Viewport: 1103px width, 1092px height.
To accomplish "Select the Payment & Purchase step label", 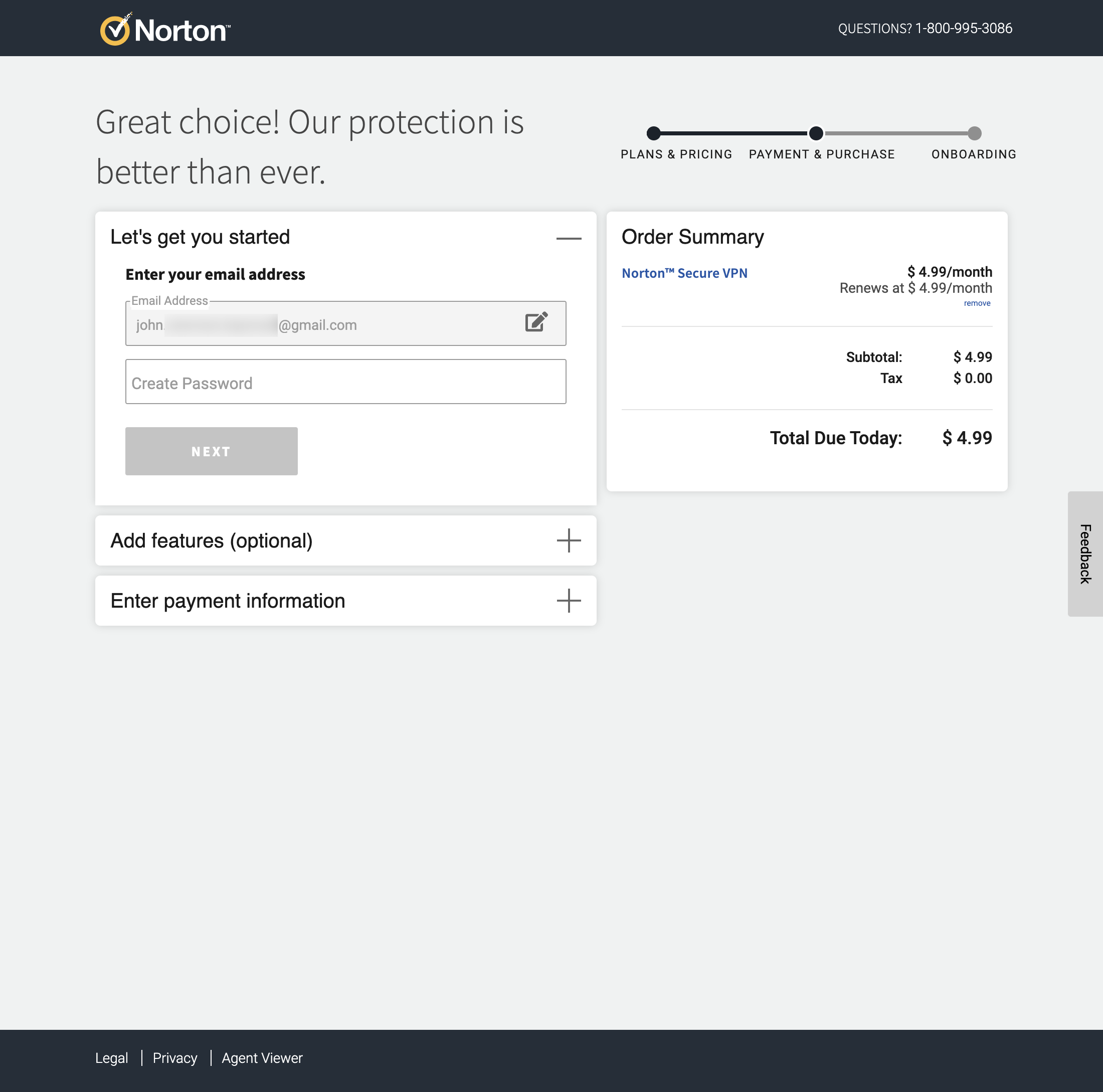I will point(822,154).
